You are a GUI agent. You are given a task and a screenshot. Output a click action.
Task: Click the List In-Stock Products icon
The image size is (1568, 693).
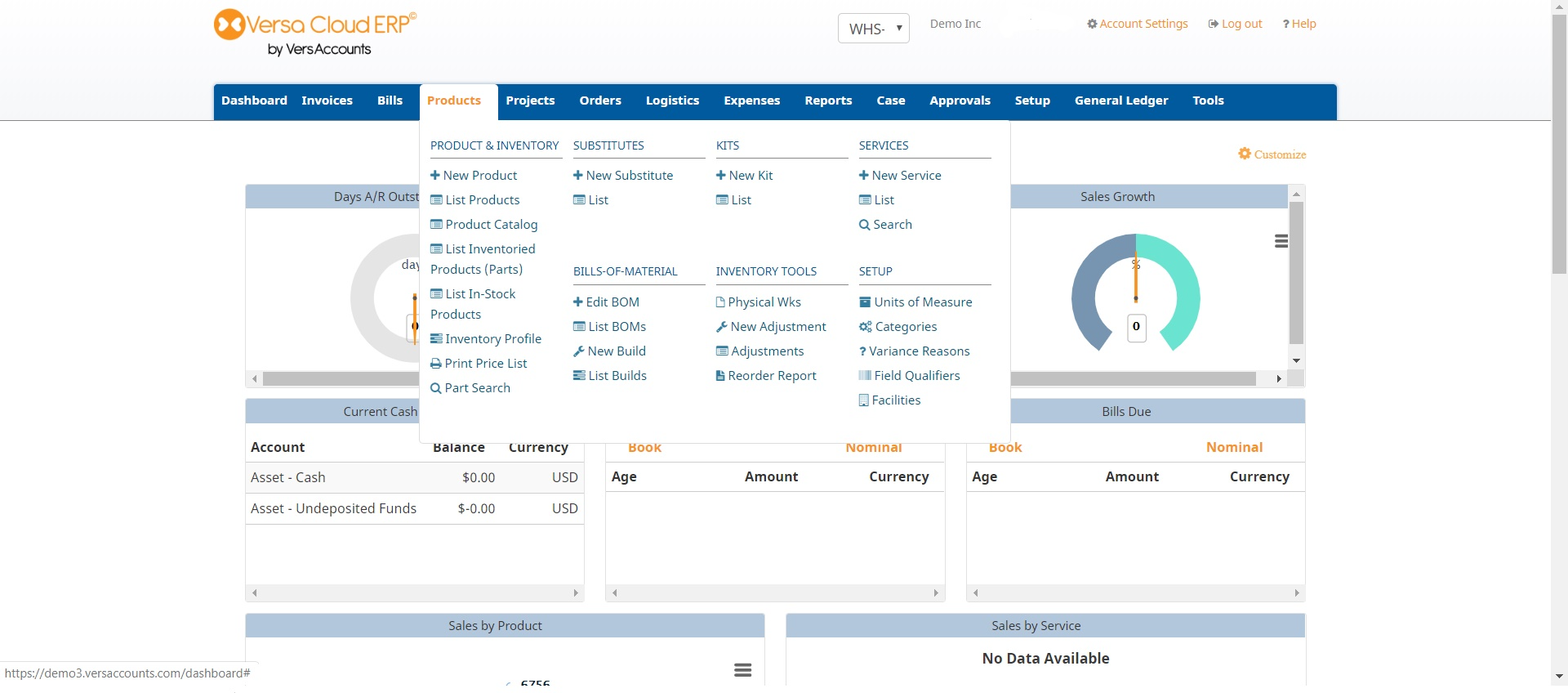tap(436, 293)
